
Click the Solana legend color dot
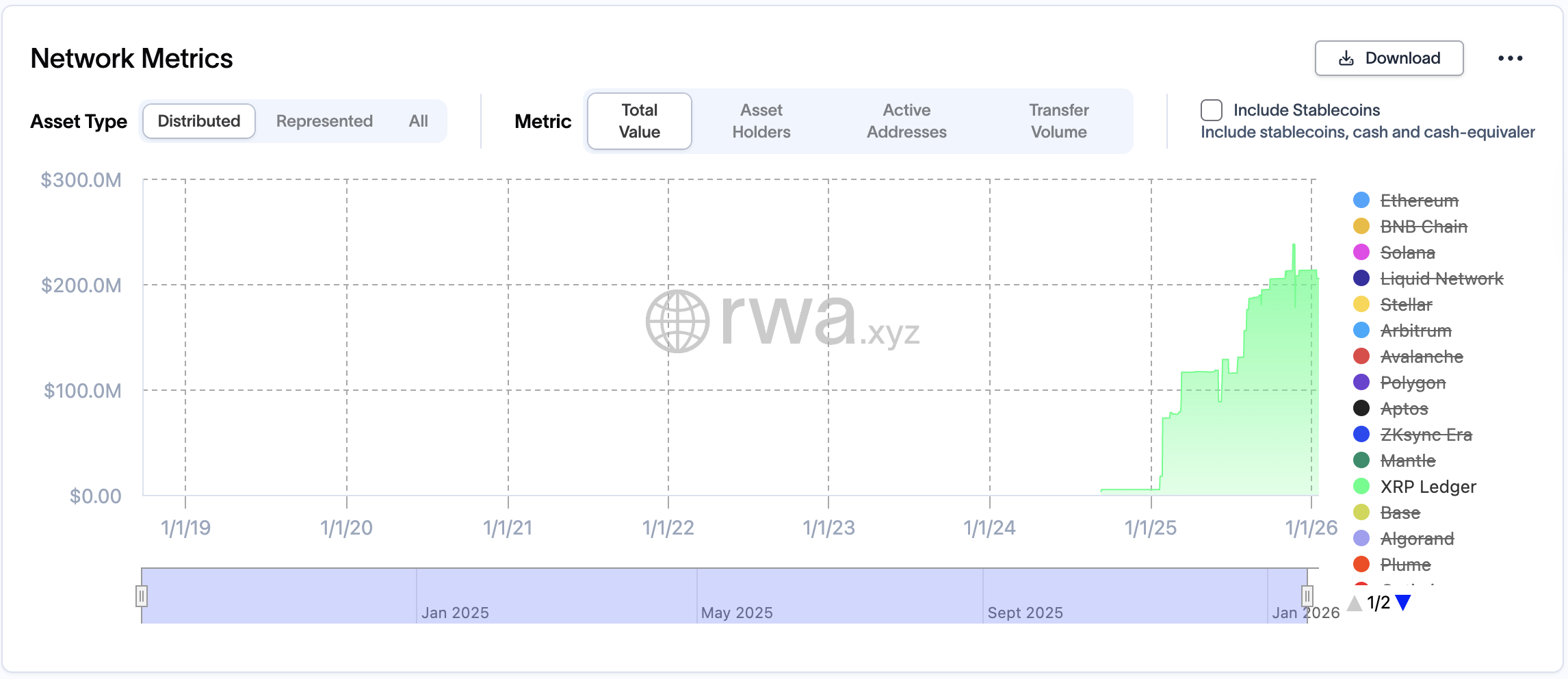point(1361,253)
